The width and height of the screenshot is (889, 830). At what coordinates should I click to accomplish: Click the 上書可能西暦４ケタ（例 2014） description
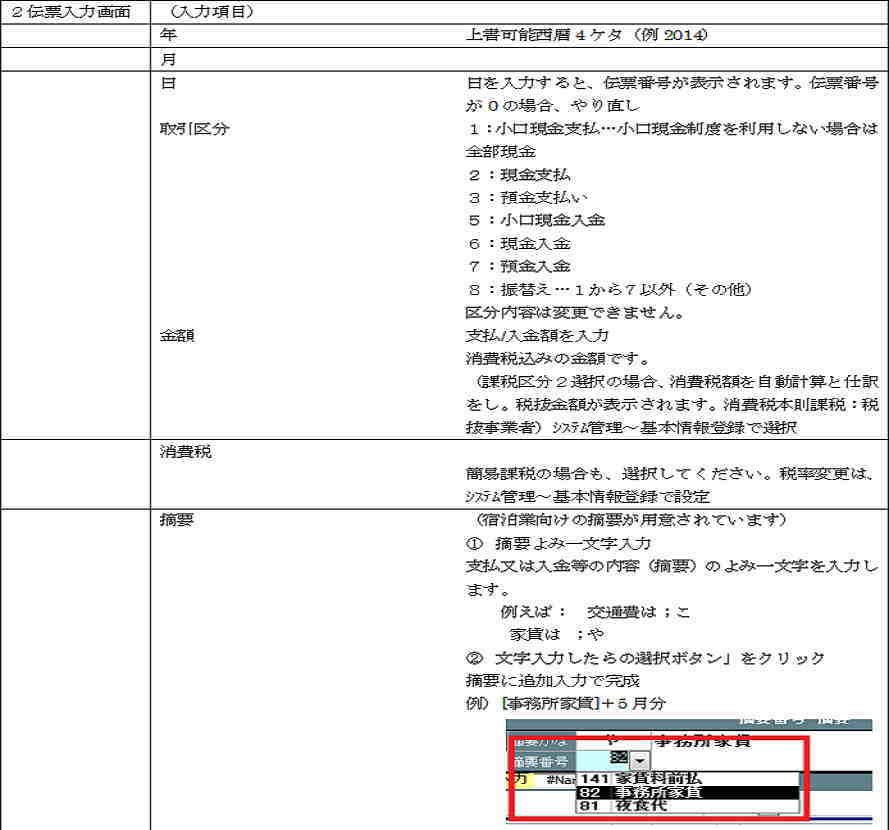coord(587,35)
